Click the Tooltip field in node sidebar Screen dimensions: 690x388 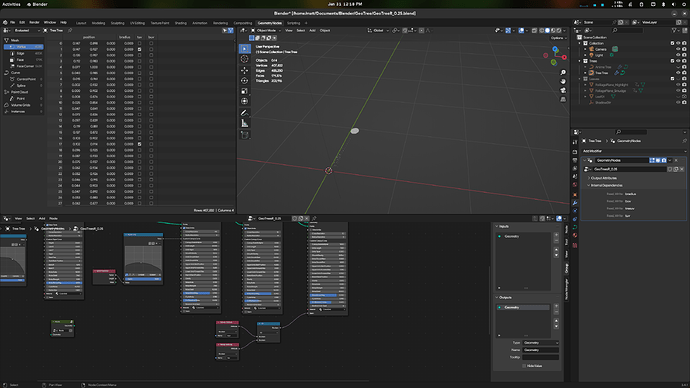point(540,357)
